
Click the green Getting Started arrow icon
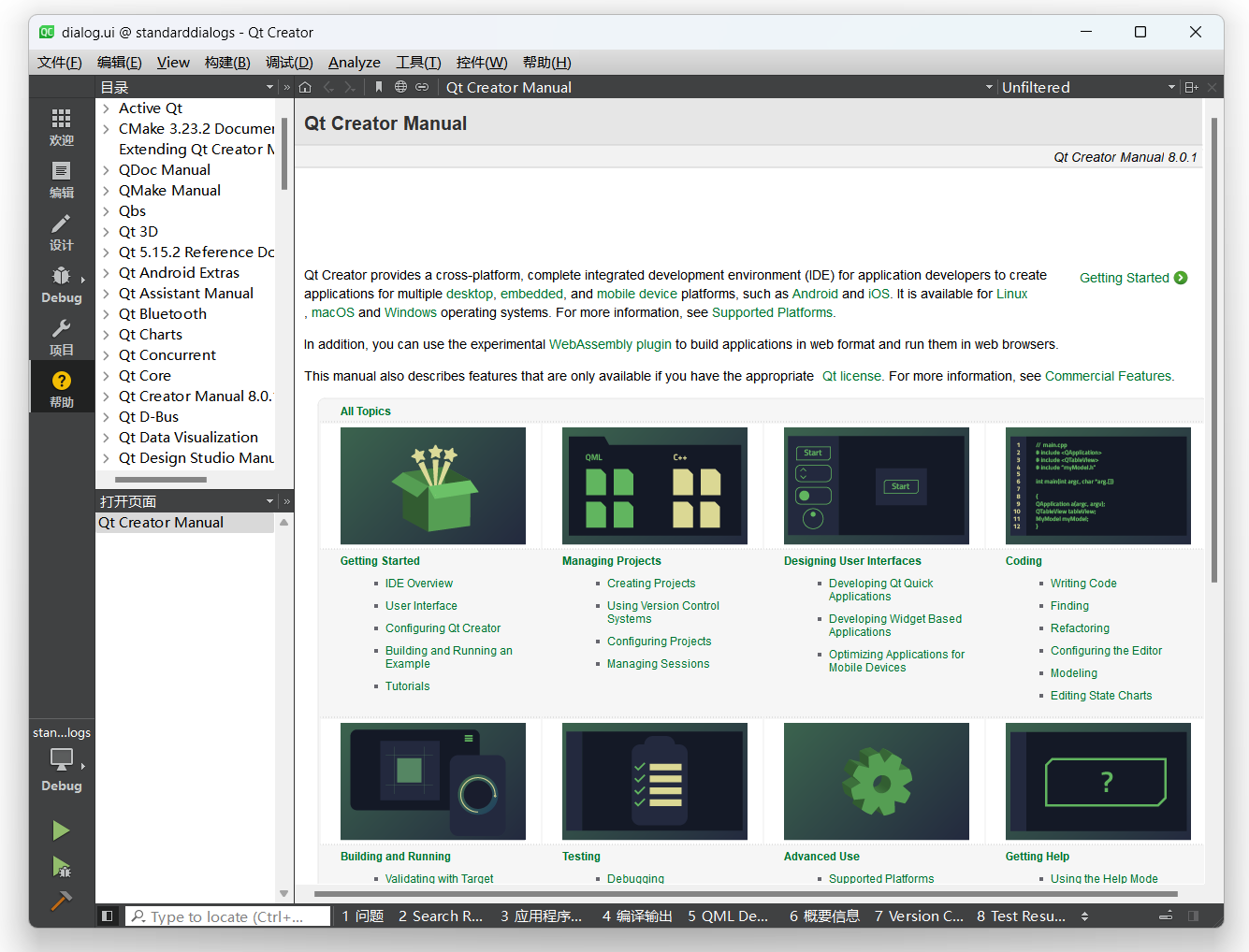coord(1181,278)
